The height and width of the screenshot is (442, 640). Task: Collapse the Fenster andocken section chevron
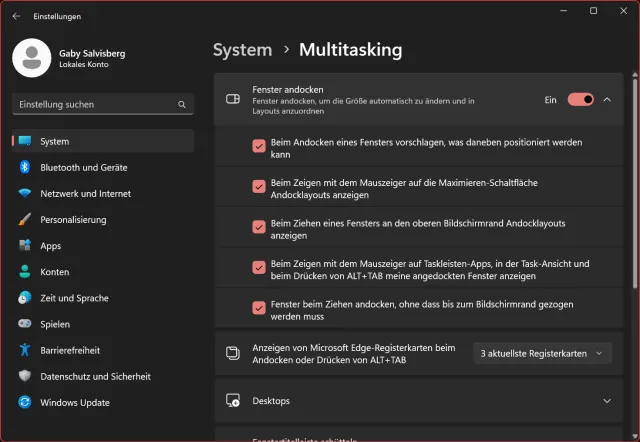click(607, 99)
